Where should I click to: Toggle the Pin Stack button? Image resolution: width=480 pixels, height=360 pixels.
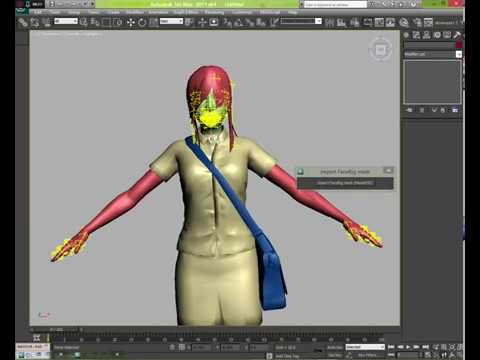(409, 110)
